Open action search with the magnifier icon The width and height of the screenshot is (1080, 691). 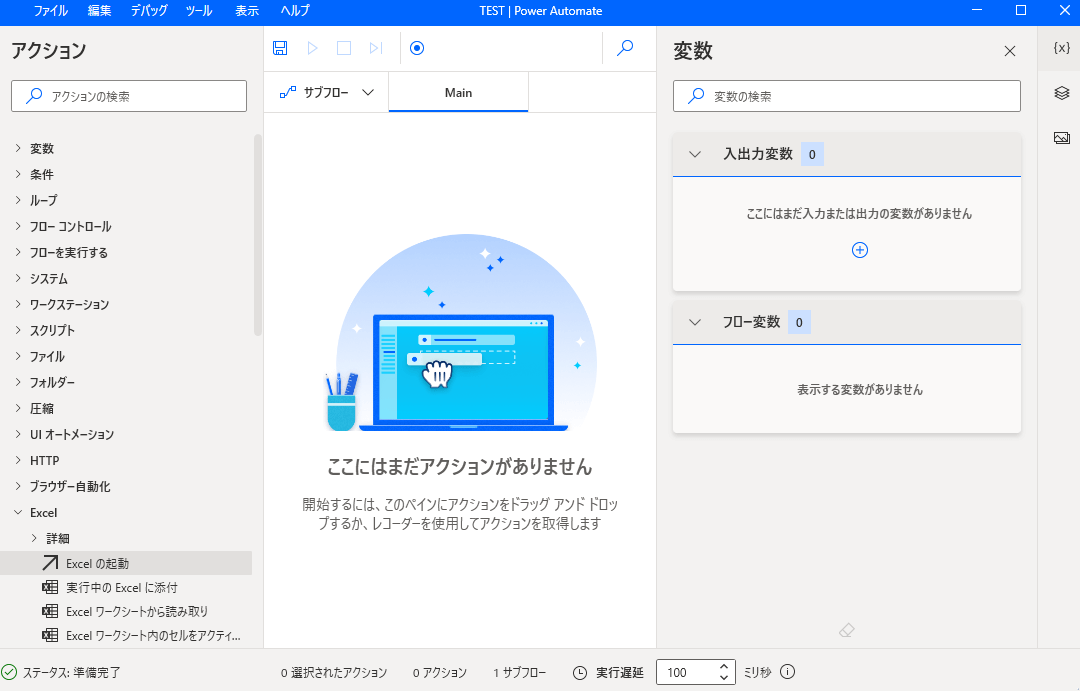pos(625,47)
